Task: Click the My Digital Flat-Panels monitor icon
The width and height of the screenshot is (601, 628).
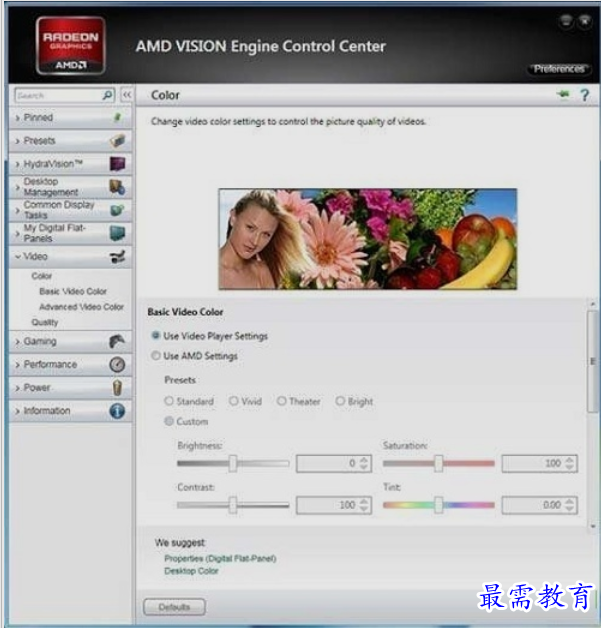Action: point(117,233)
